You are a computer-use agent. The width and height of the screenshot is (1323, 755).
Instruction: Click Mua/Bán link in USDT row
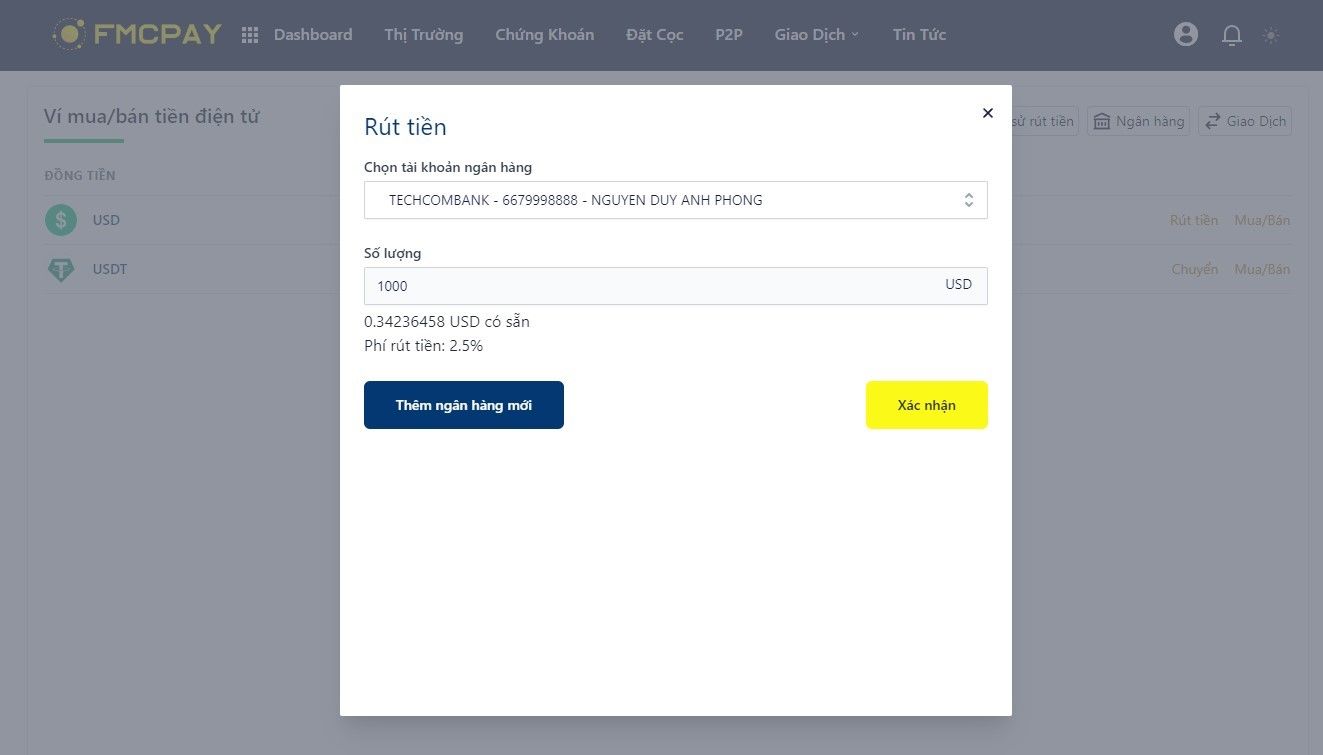(1262, 270)
